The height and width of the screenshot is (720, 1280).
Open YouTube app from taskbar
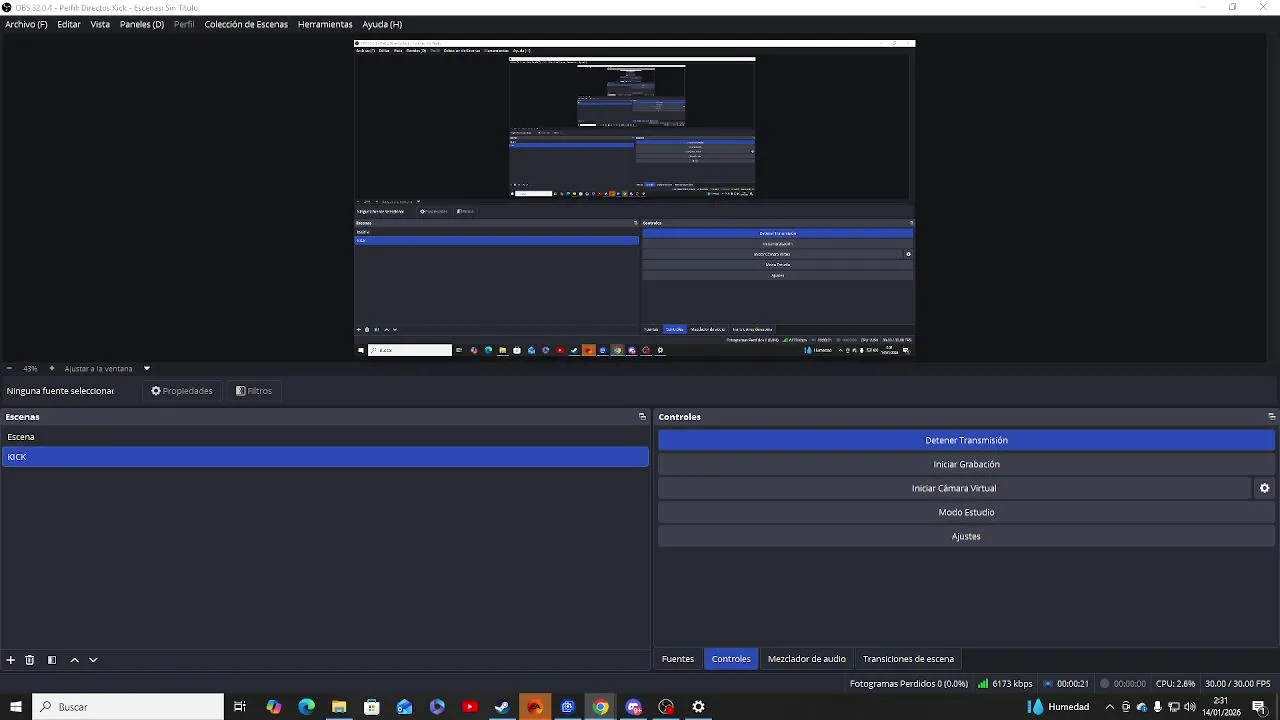pos(470,707)
